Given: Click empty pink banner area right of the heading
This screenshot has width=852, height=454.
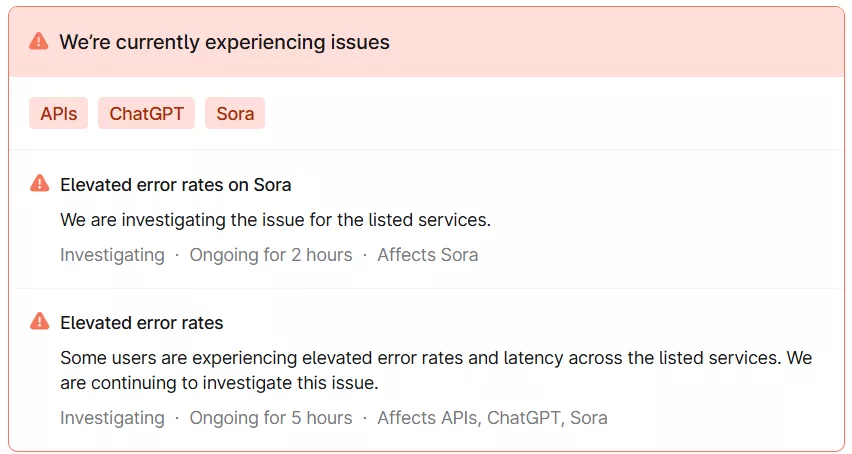Looking at the screenshot, I should tap(620, 42).
